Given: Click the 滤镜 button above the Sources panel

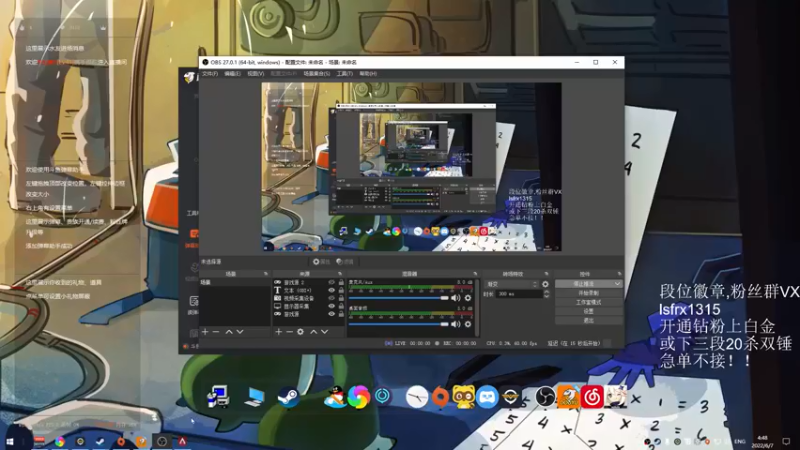Looking at the screenshot, I should (345, 262).
